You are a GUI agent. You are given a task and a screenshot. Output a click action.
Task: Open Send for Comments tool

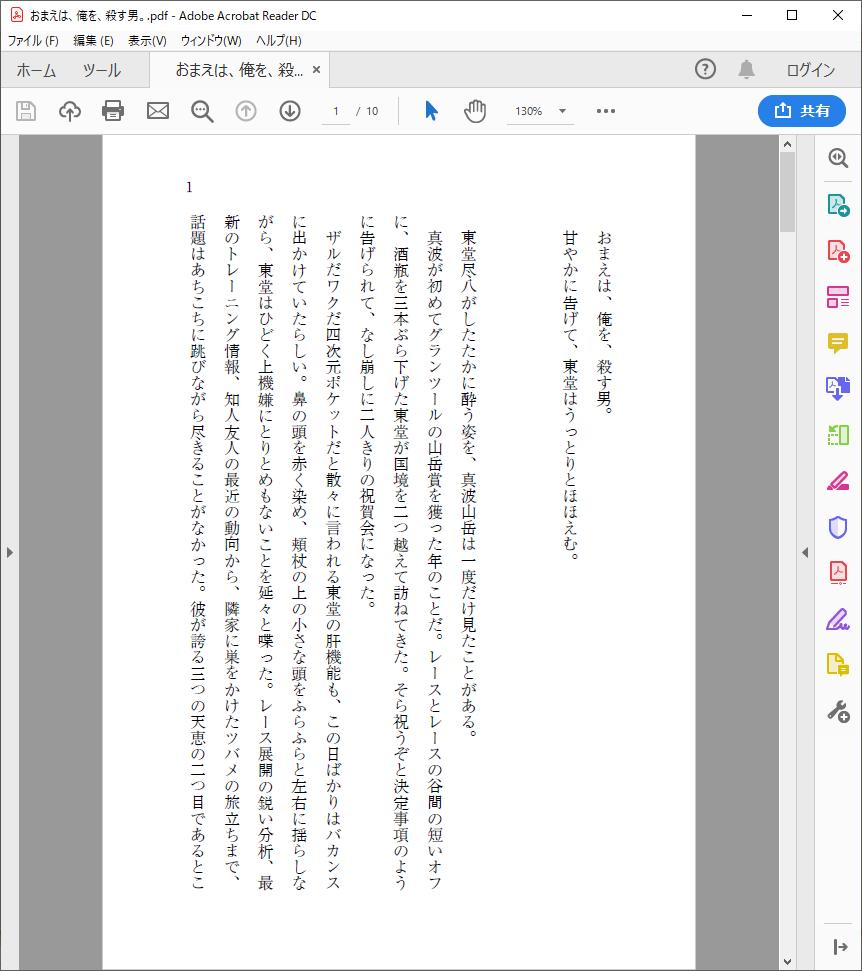838,665
